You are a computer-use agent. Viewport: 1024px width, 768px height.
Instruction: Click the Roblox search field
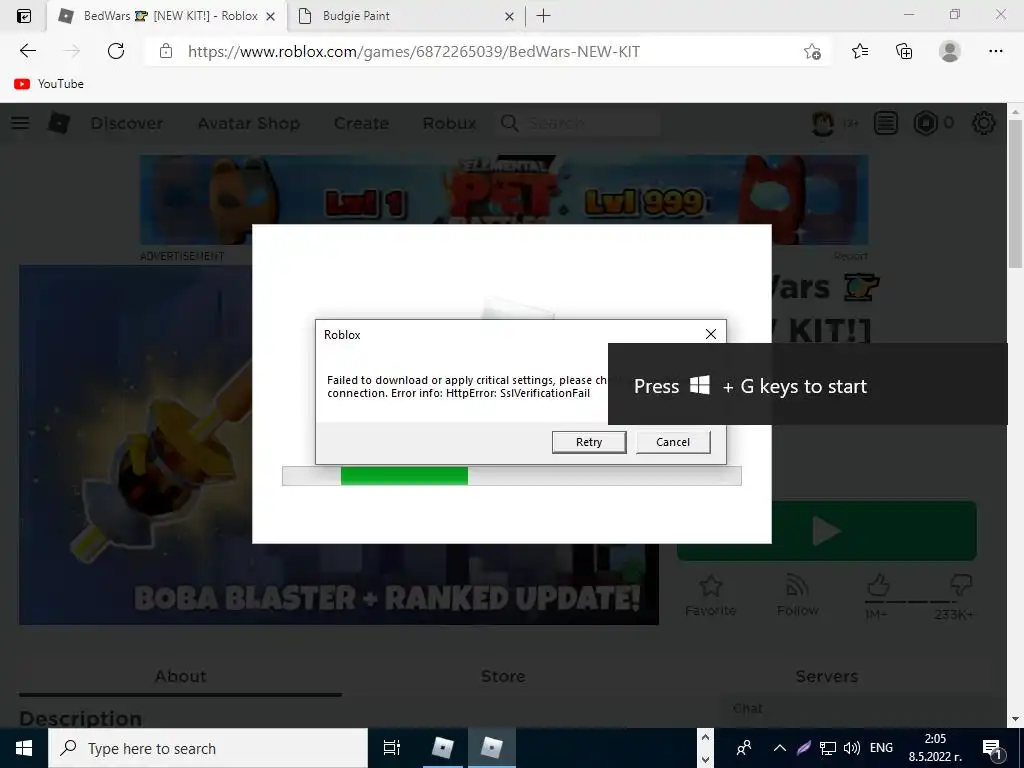pyautogui.click(x=579, y=123)
